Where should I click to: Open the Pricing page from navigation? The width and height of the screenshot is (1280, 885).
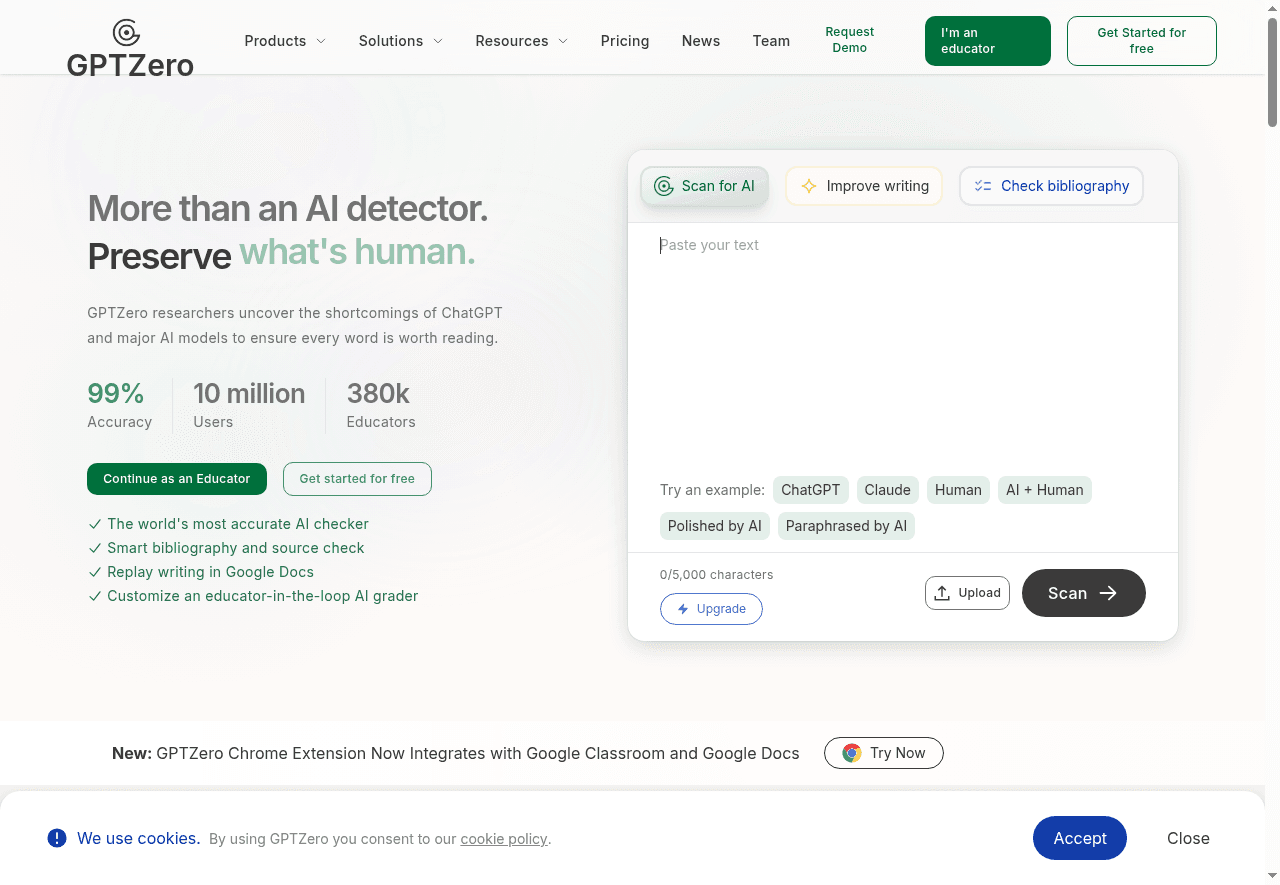625,41
